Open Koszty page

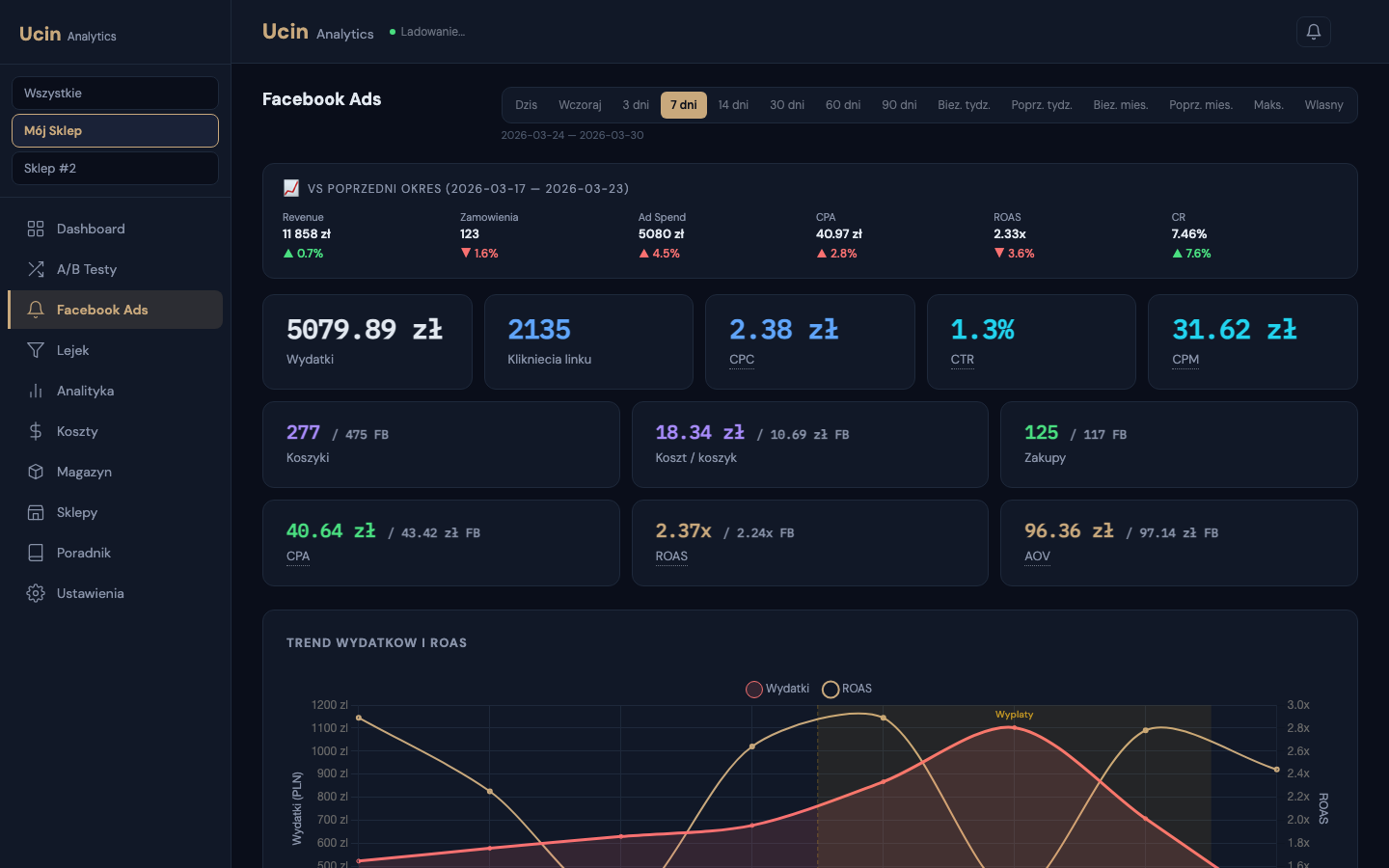point(115,431)
